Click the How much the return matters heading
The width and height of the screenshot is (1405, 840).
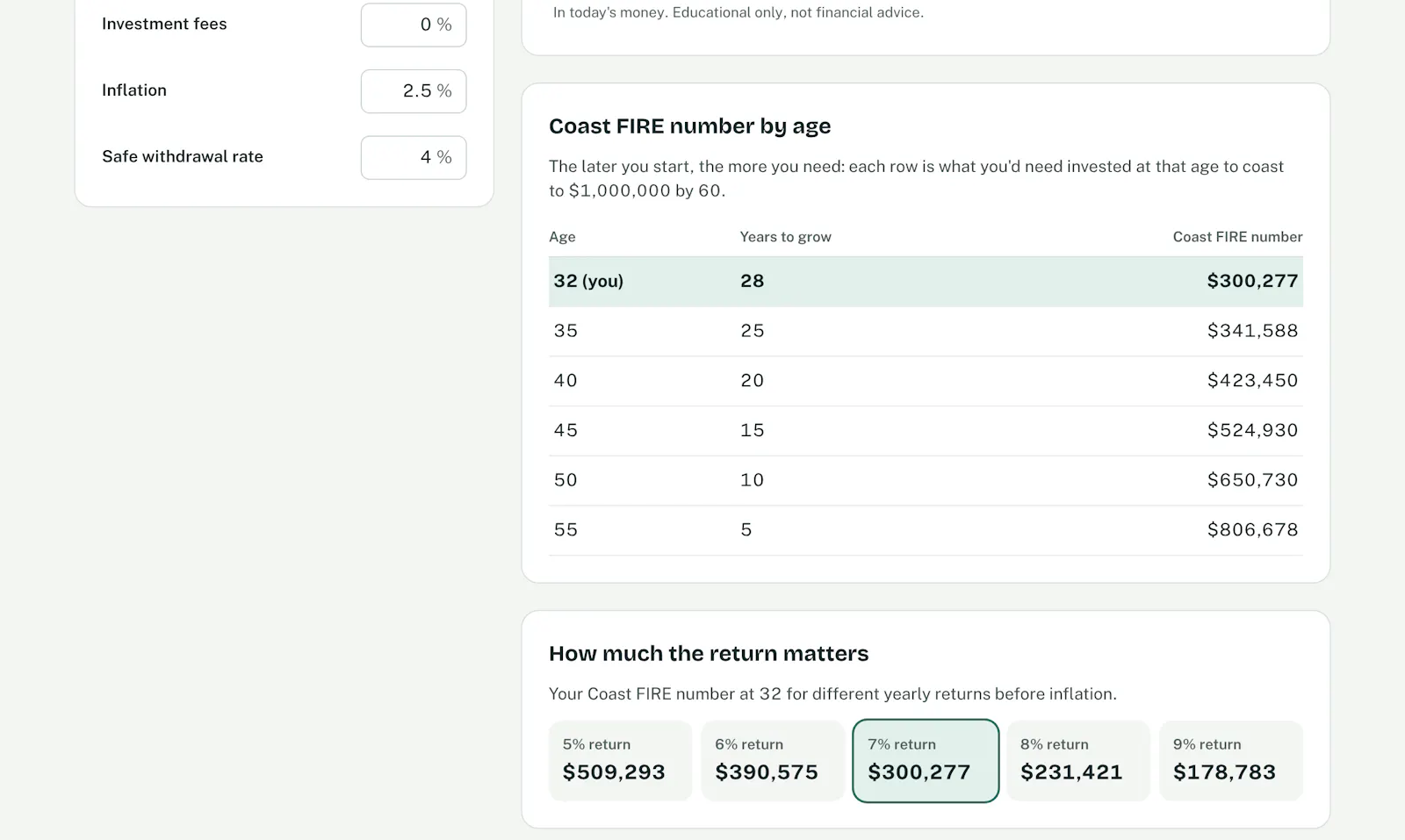pyautogui.click(x=709, y=654)
